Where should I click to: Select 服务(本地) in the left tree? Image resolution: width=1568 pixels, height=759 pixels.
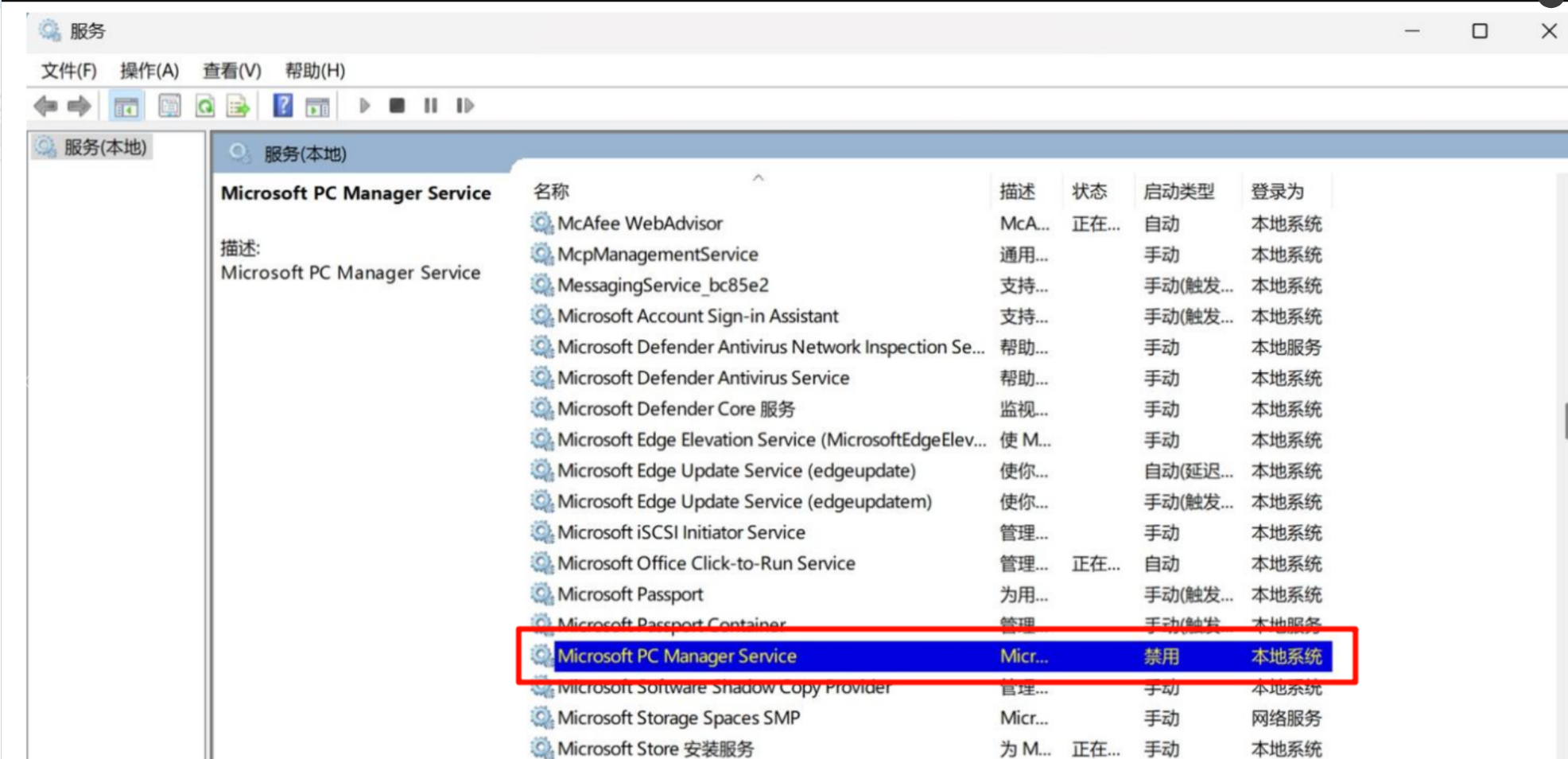pos(104,147)
